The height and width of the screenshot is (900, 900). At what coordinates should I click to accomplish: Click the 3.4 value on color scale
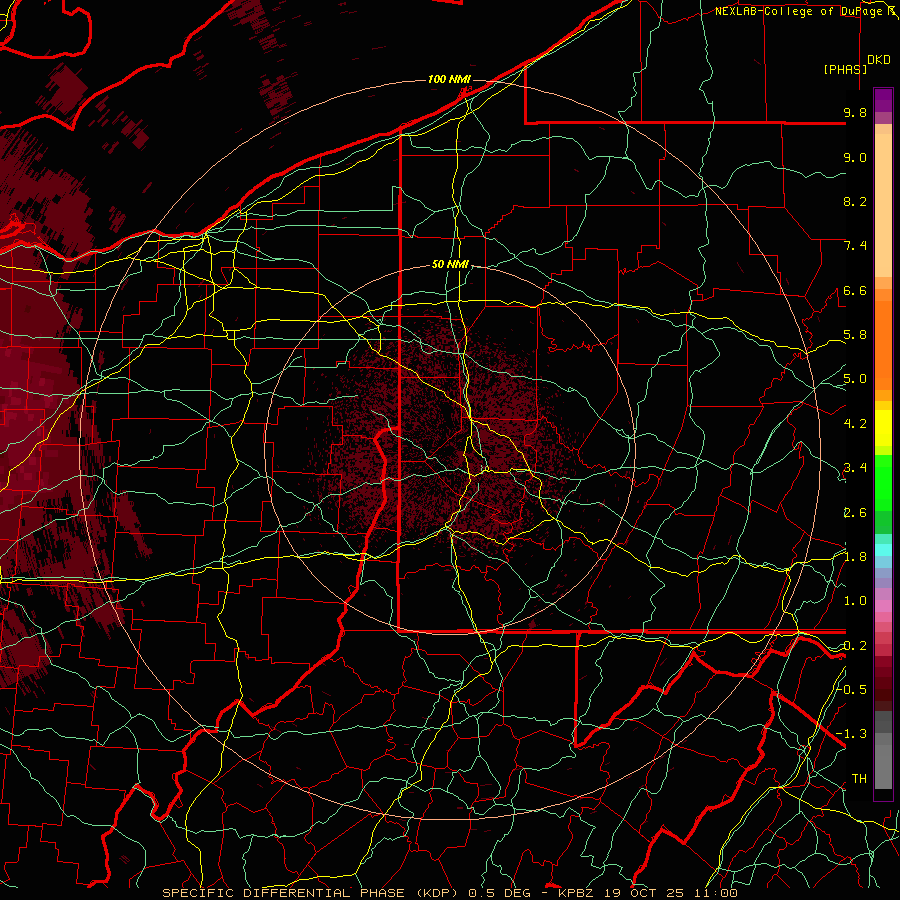855,468
